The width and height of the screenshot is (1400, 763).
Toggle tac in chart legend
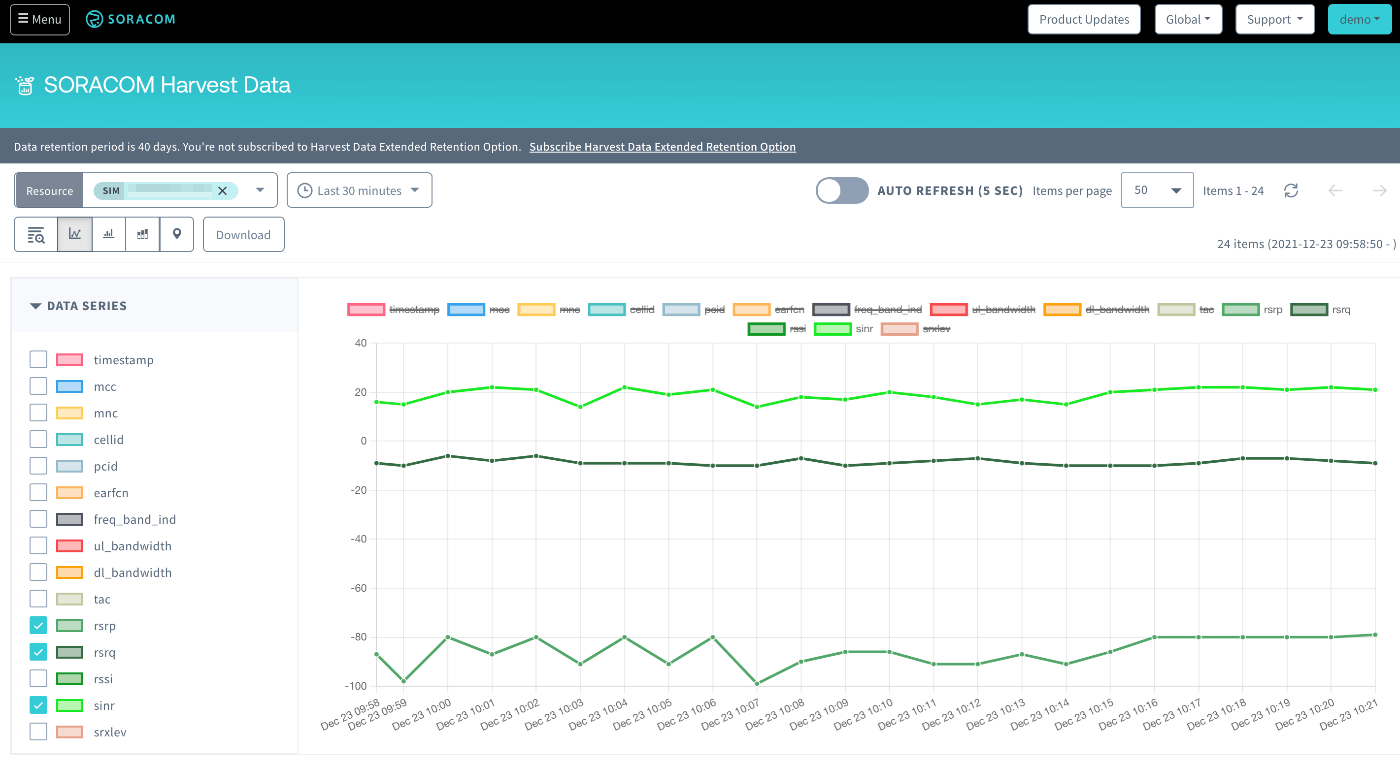click(1186, 310)
